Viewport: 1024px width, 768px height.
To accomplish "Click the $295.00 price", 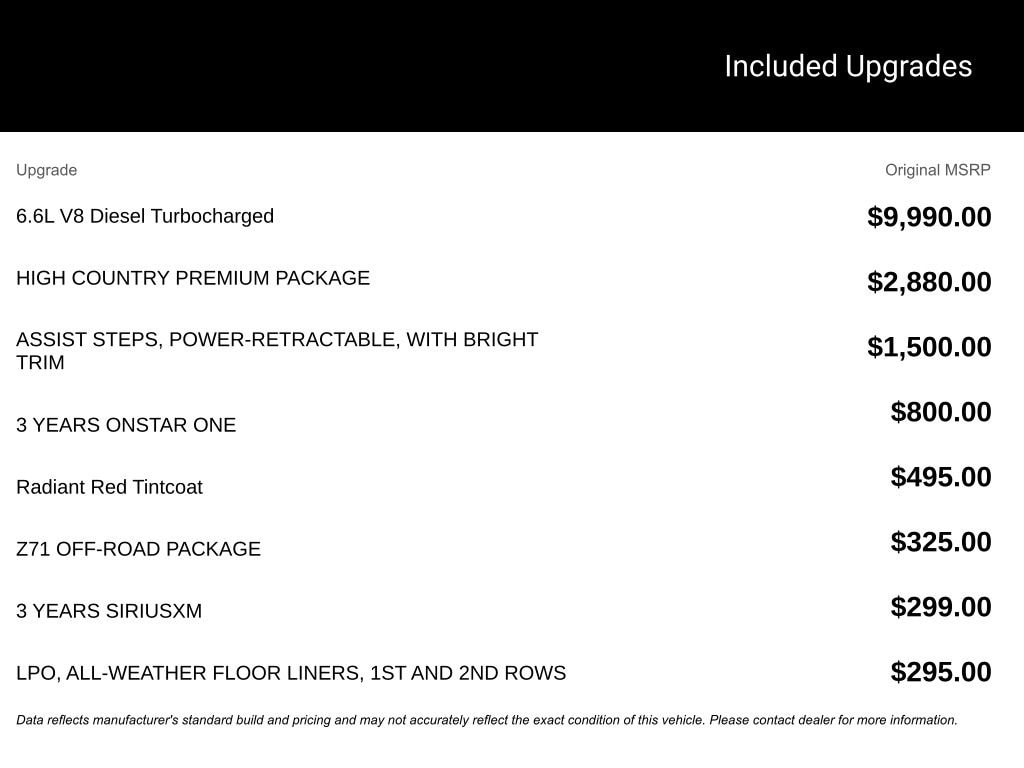I will tap(941, 672).
